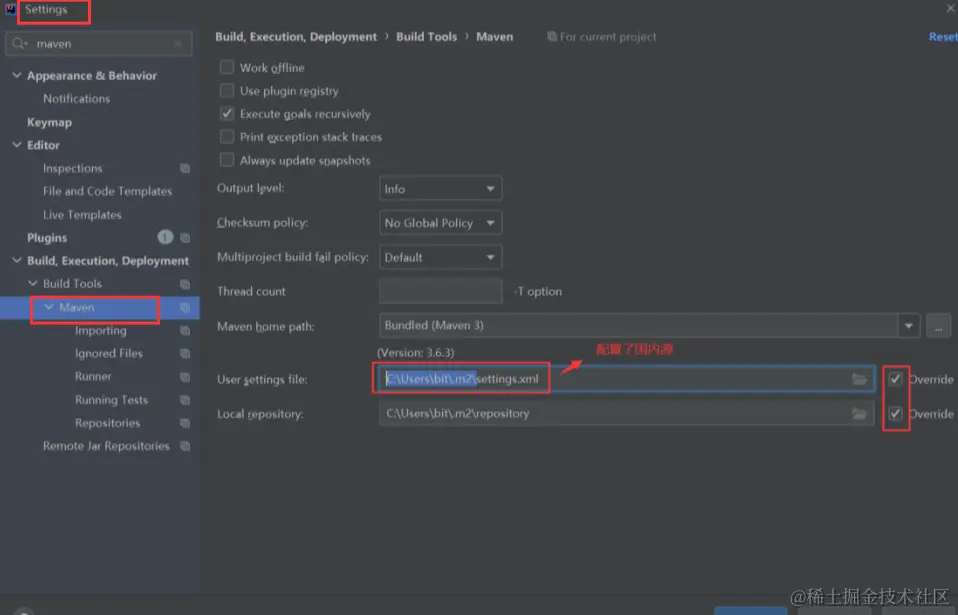Open Multiproject build fail policy dropdown
Viewport: 958px width, 615px height.
click(x=440, y=257)
